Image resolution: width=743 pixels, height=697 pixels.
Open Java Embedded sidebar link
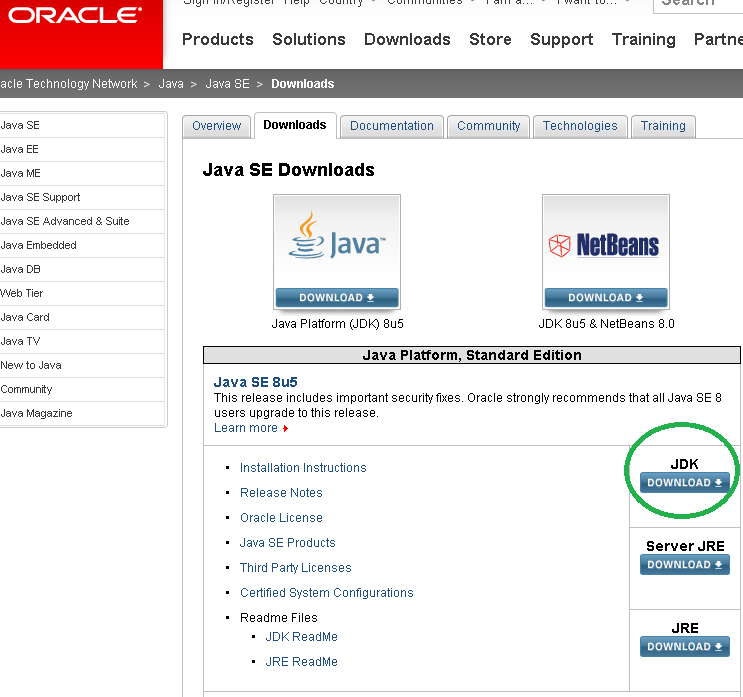click(82, 245)
